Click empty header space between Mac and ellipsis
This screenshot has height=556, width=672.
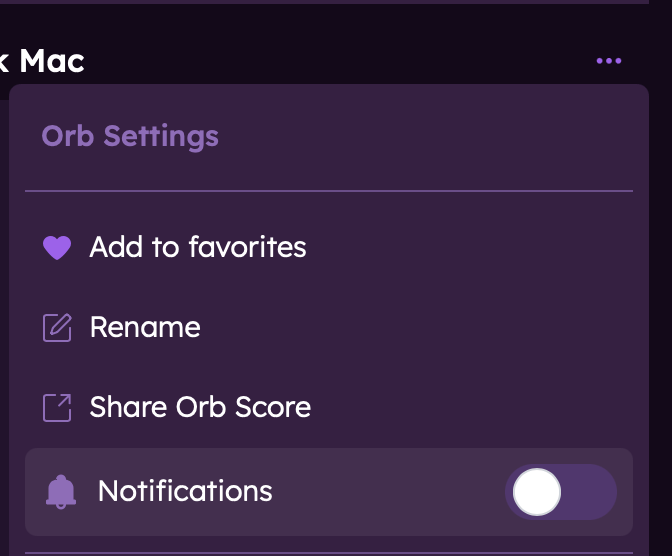(x=340, y=62)
